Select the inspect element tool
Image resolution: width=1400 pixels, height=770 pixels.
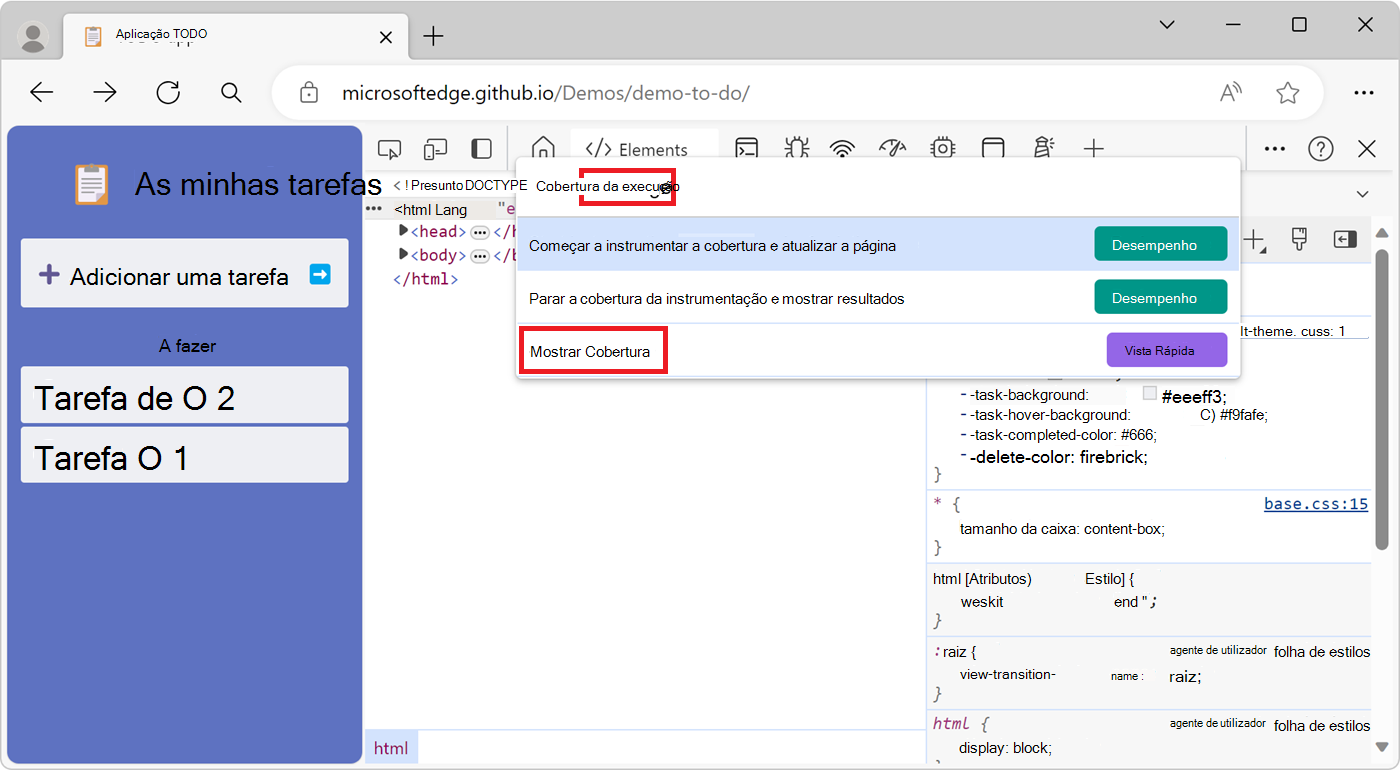[389, 147]
